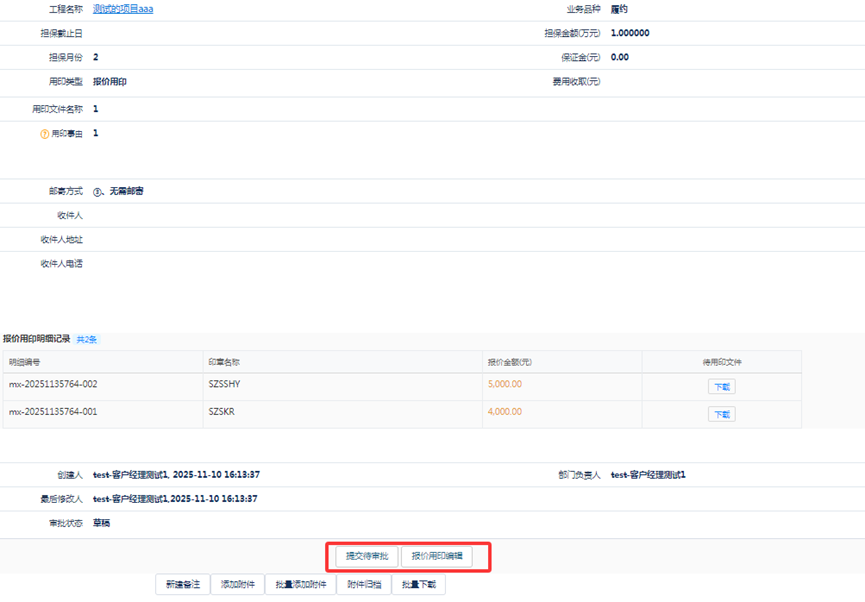Screen dimensions: 865x602
Task: Archive attachments via 附件归档
Action: 363,585
